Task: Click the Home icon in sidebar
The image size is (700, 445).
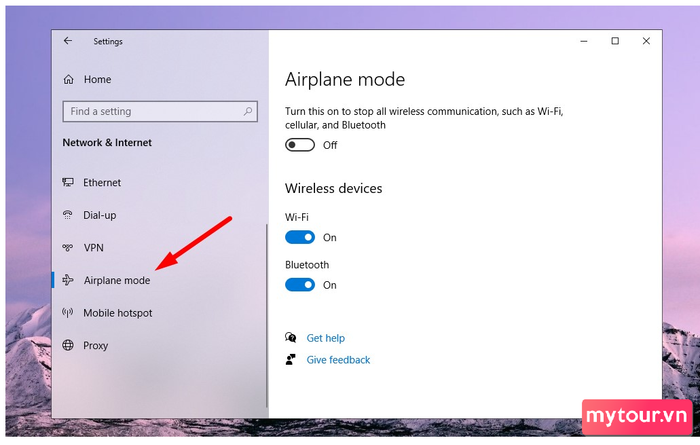Action: click(x=68, y=79)
